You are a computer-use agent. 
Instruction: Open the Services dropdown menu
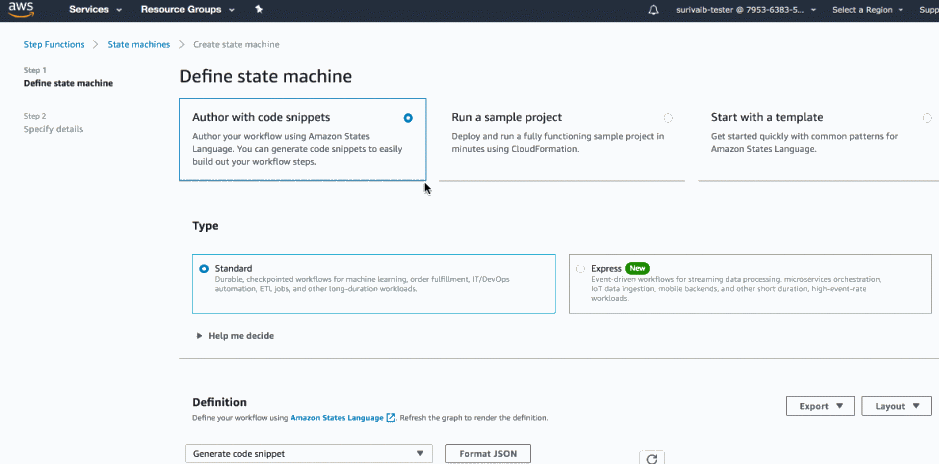click(96, 10)
